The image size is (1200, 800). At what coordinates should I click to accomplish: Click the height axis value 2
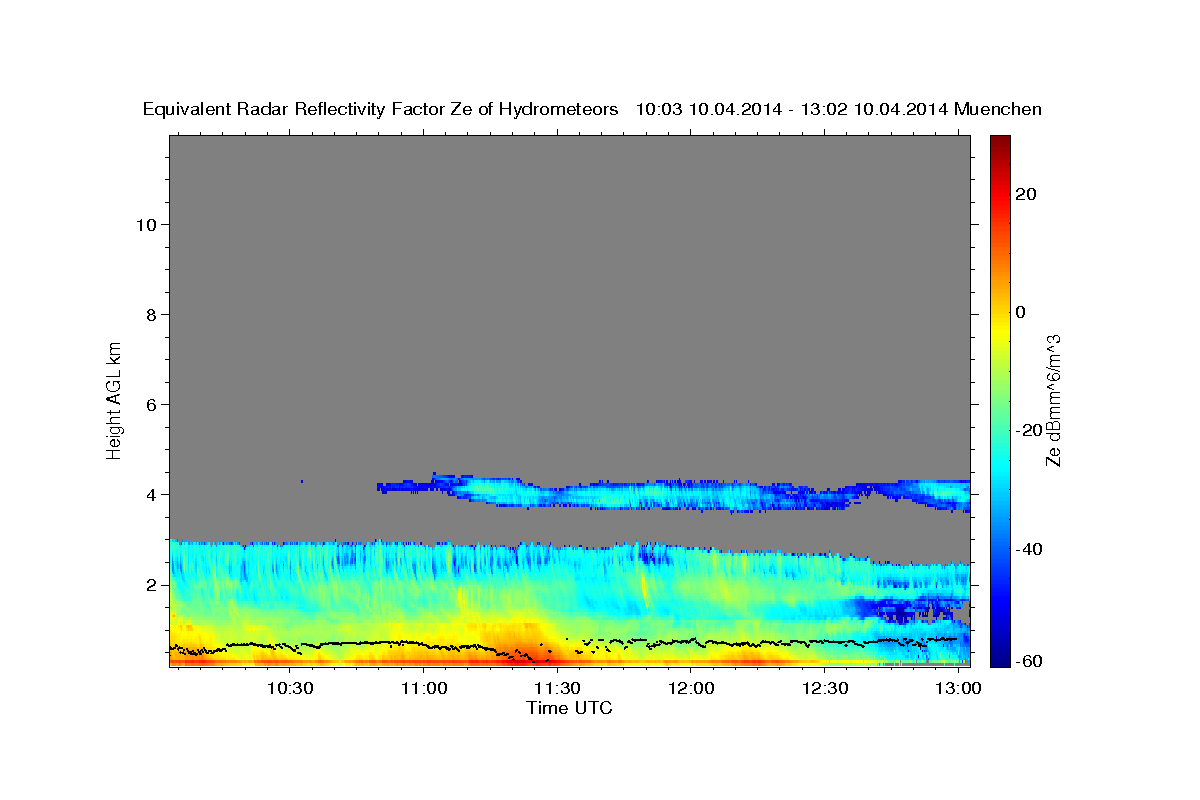[x=152, y=584]
